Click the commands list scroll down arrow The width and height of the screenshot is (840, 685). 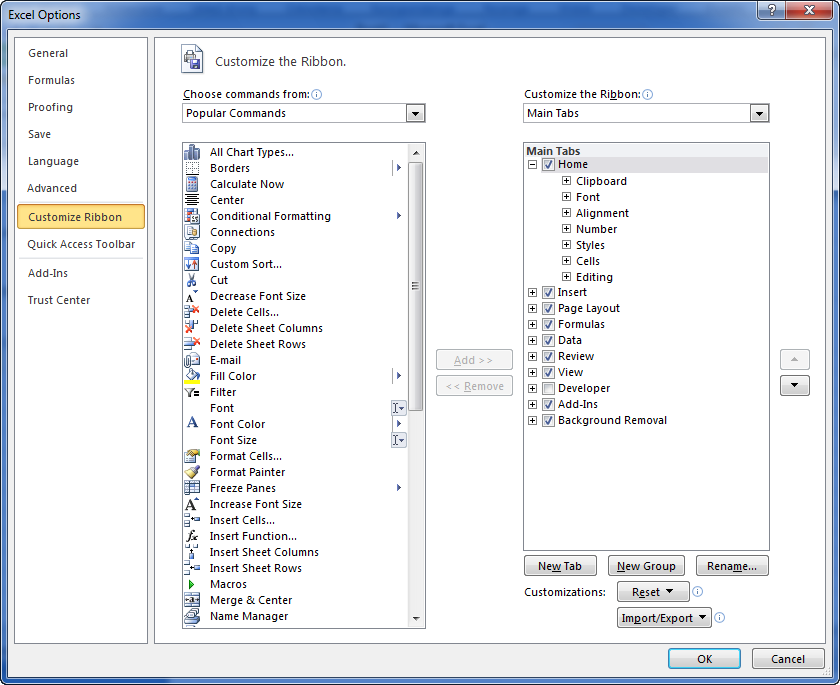(x=416, y=619)
